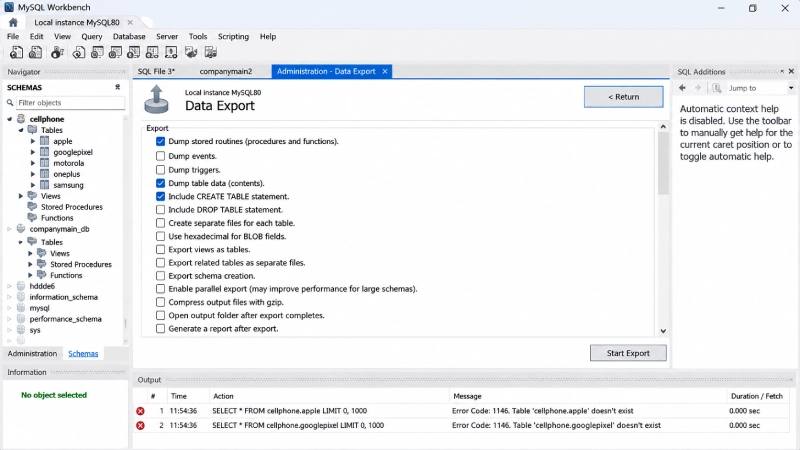
Task: Check Include DROP TABLE statement
Action: (x=160, y=210)
